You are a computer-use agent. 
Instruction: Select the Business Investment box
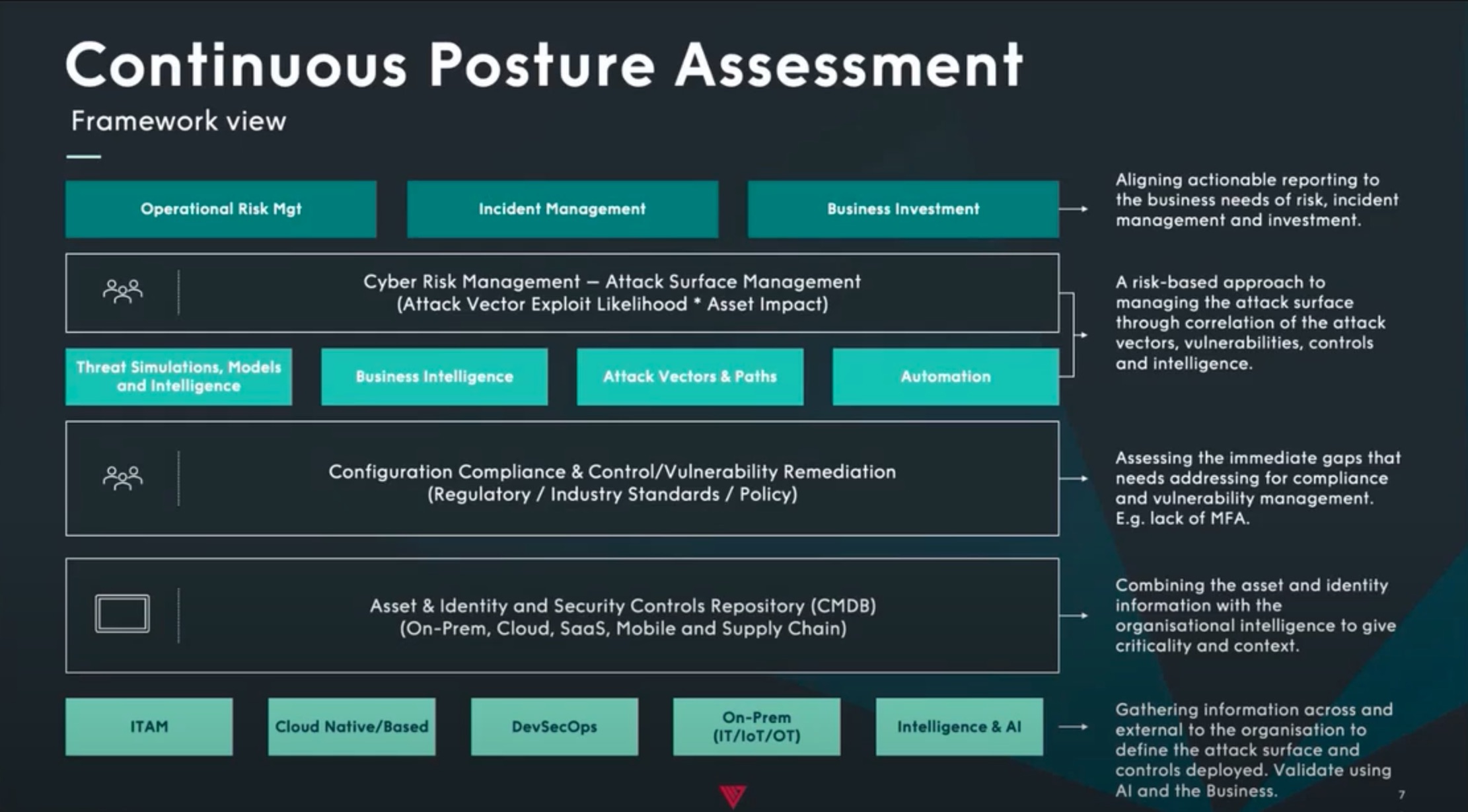pos(903,209)
